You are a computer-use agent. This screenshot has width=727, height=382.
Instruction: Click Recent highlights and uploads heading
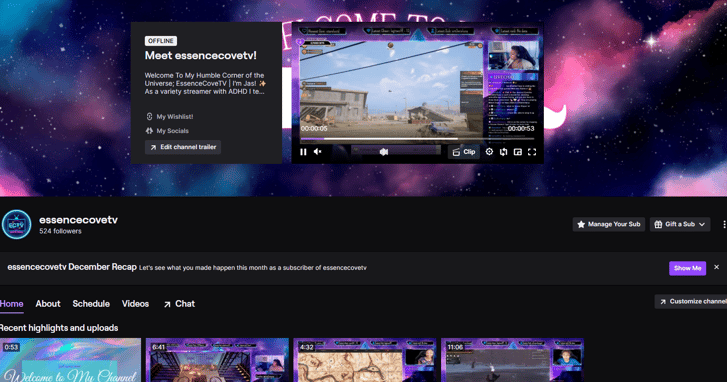(x=59, y=328)
